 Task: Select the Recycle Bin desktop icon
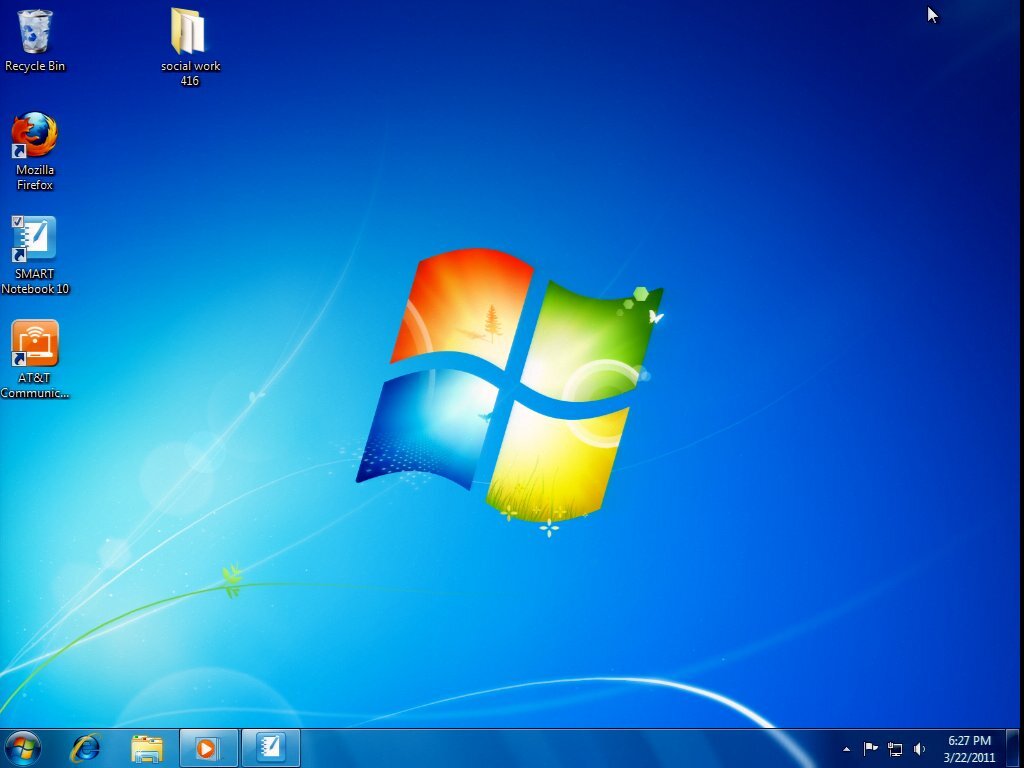click(x=35, y=39)
